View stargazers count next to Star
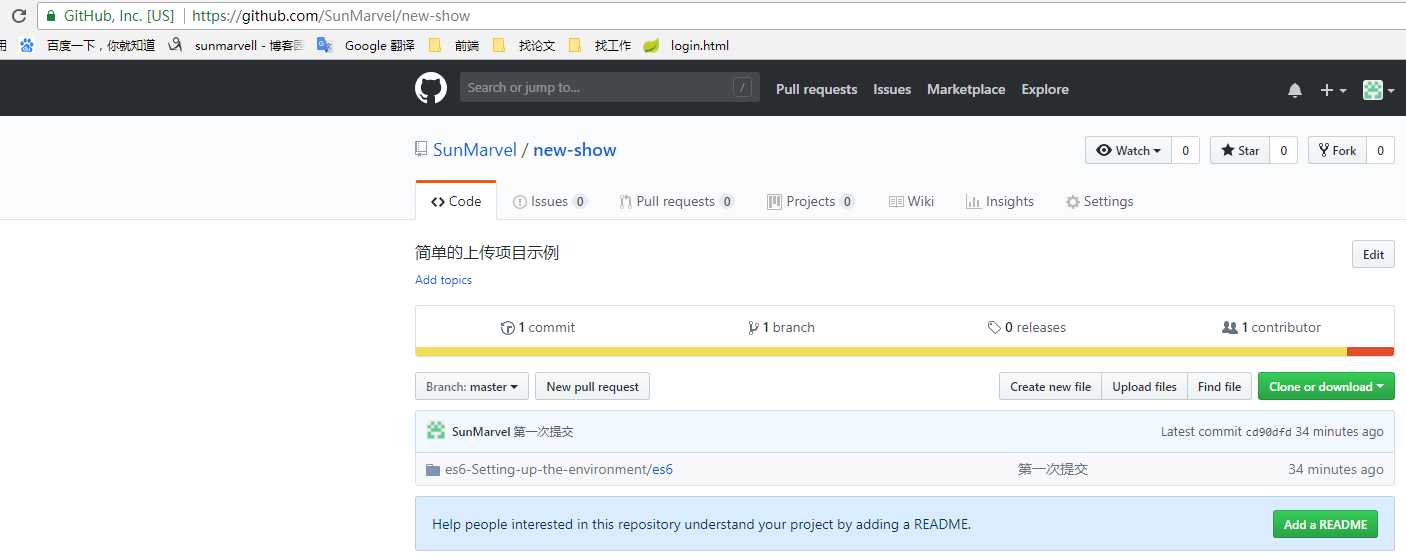The width and height of the screenshot is (1406, 558). point(1284,150)
